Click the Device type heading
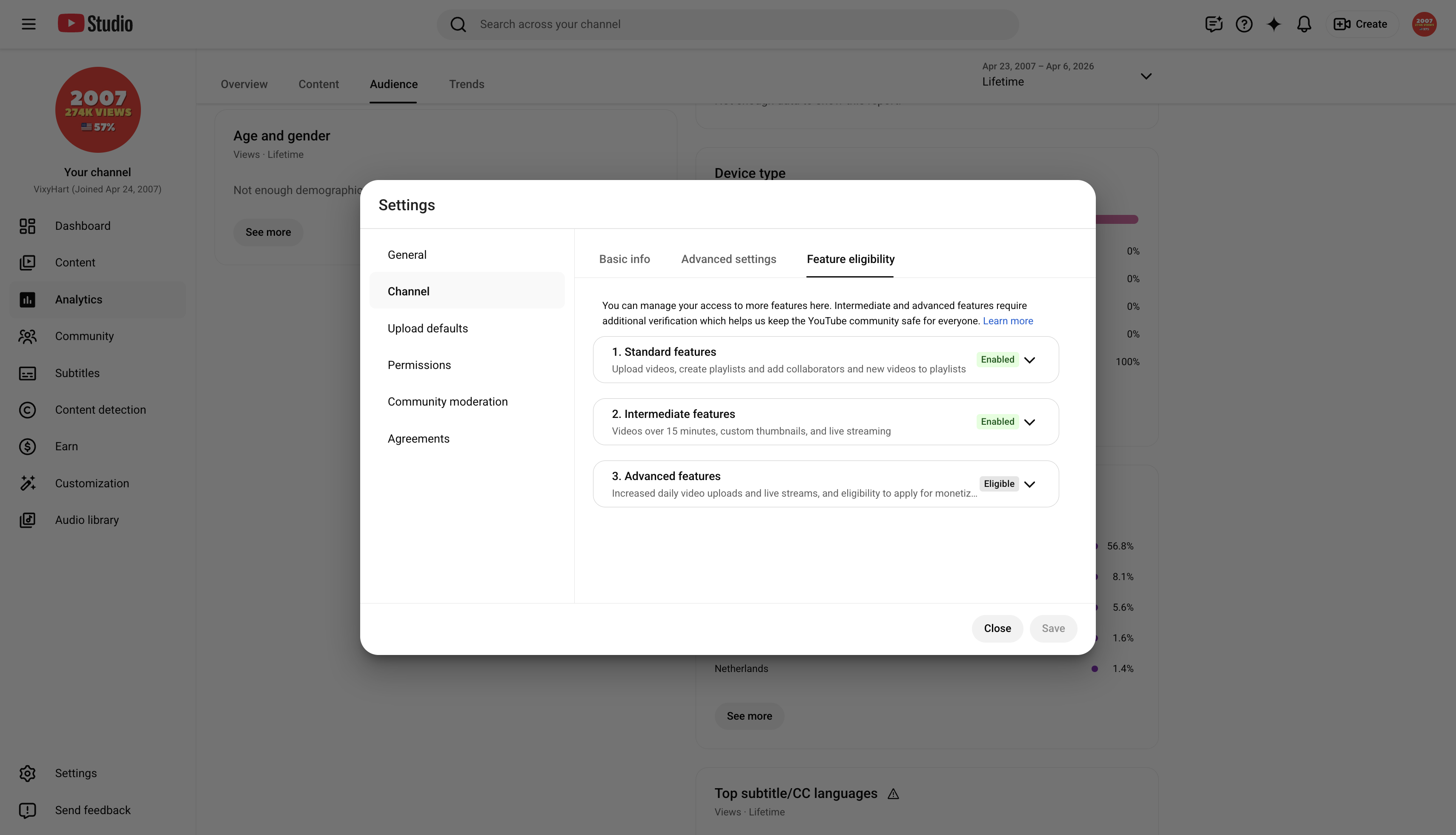The image size is (1456, 835). point(750,173)
